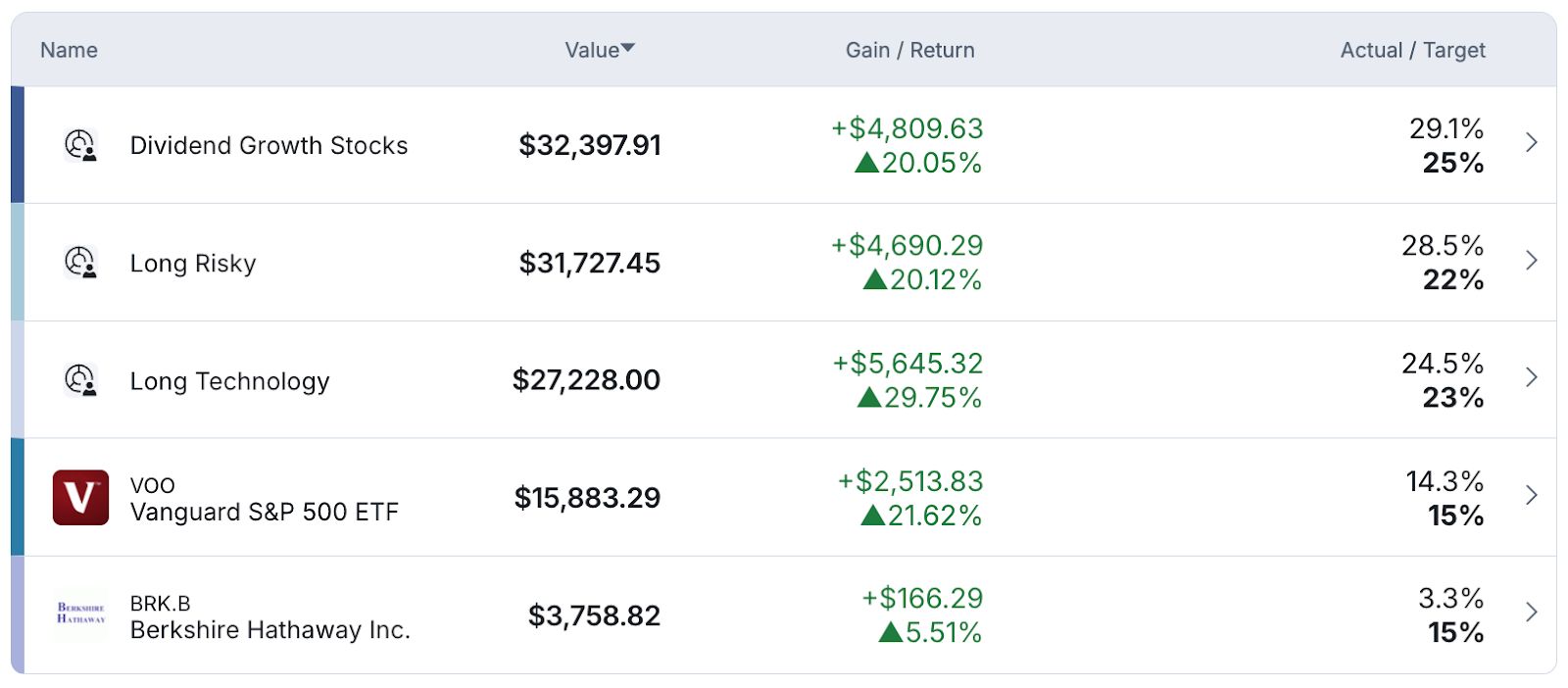Click the Long Risky portfolio icon
The height and width of the screenshot is (688, 1568).
pos(80,263)
